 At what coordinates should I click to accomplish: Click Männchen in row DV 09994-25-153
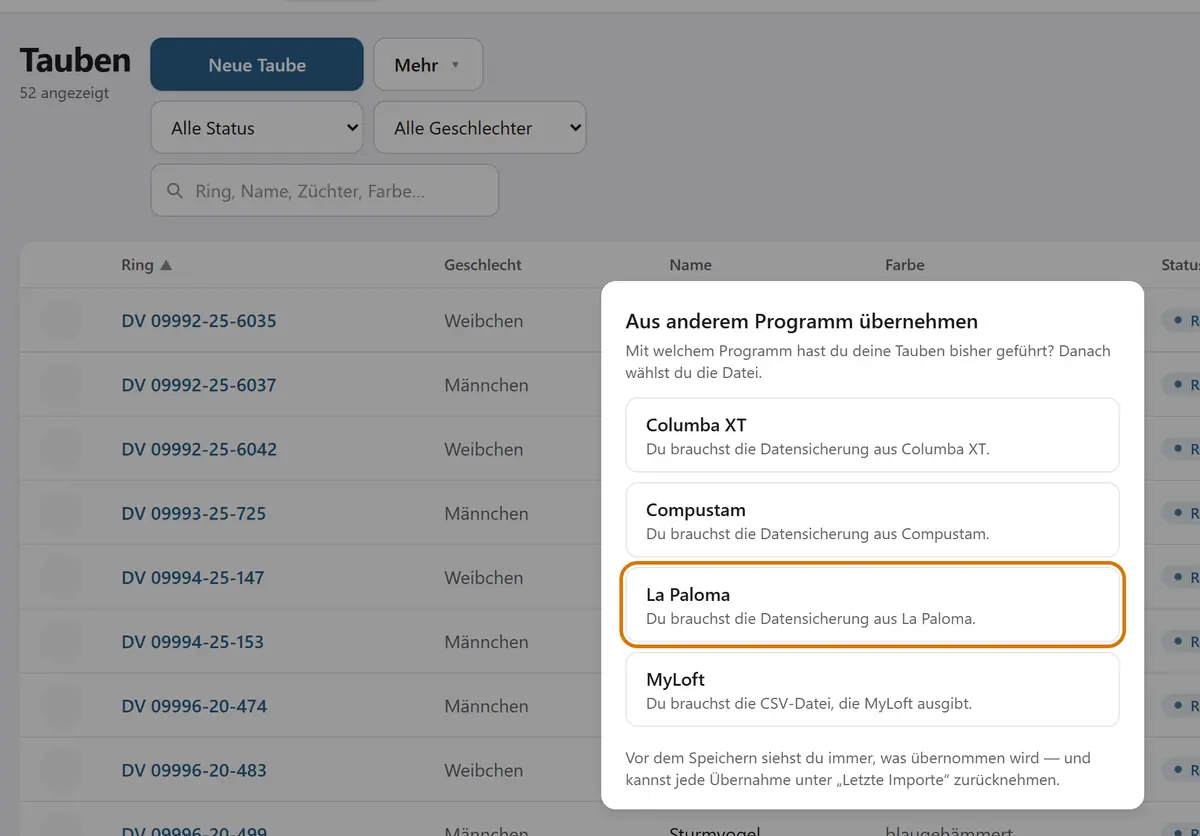pyautogui.click(x=487, y=642)
